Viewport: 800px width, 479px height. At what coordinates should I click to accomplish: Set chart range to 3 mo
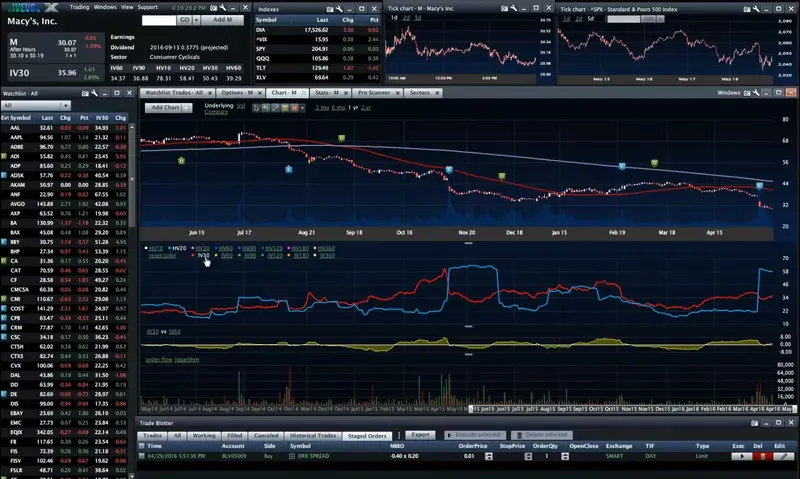coord(321,108)
